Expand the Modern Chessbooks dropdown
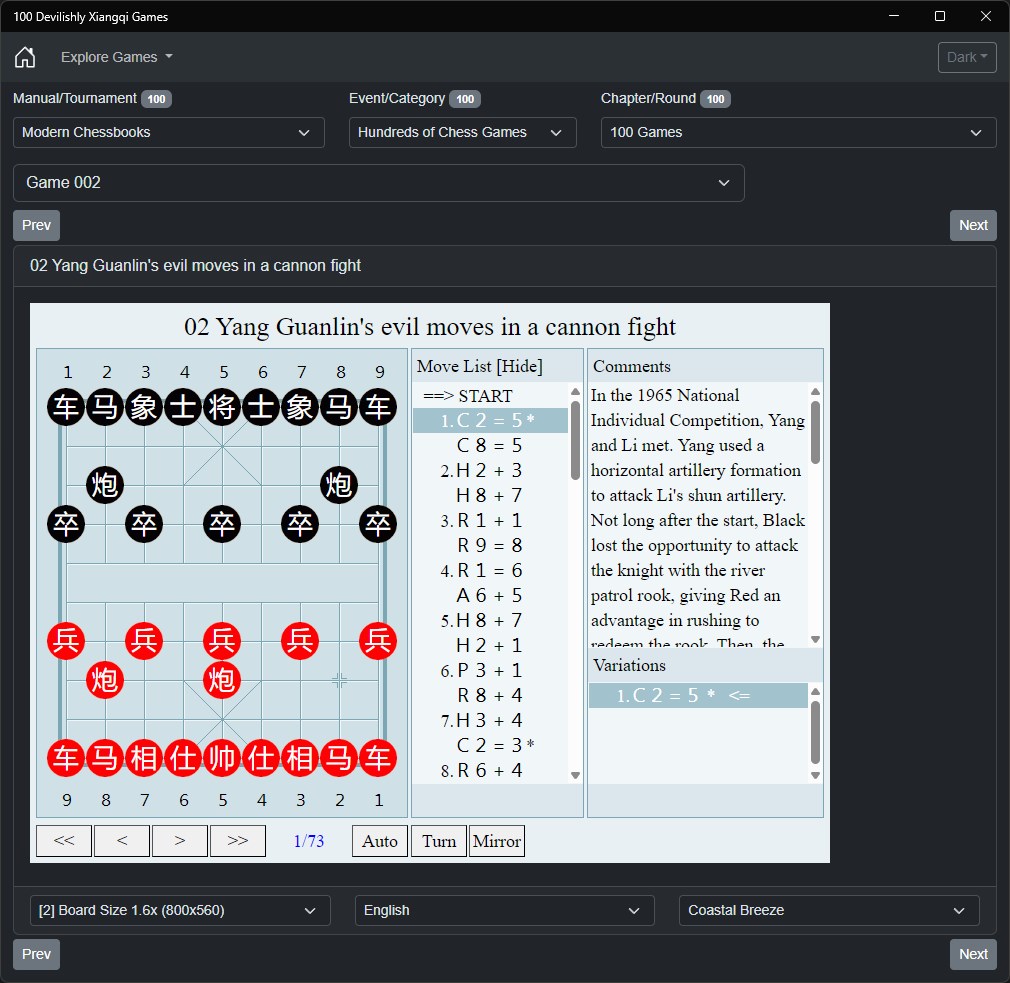This screenshot has width=1010, height=983. point(169,133)
